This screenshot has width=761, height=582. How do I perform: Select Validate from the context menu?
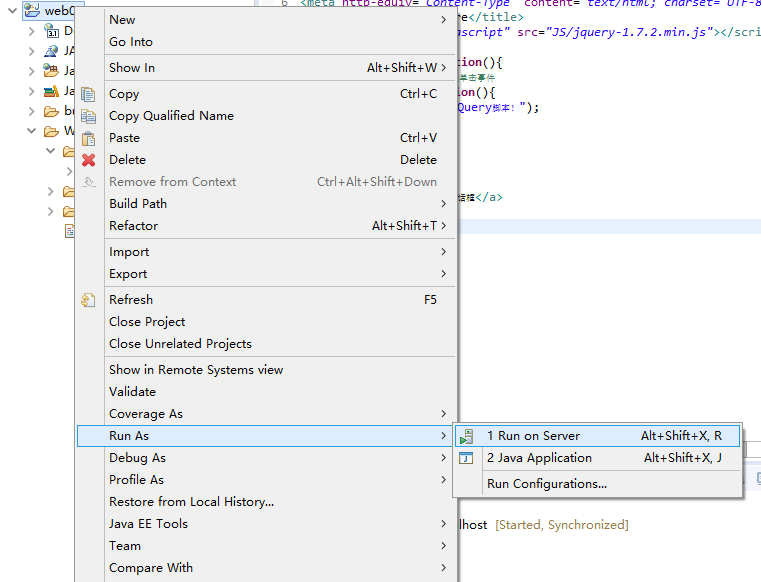click(266, 392)
